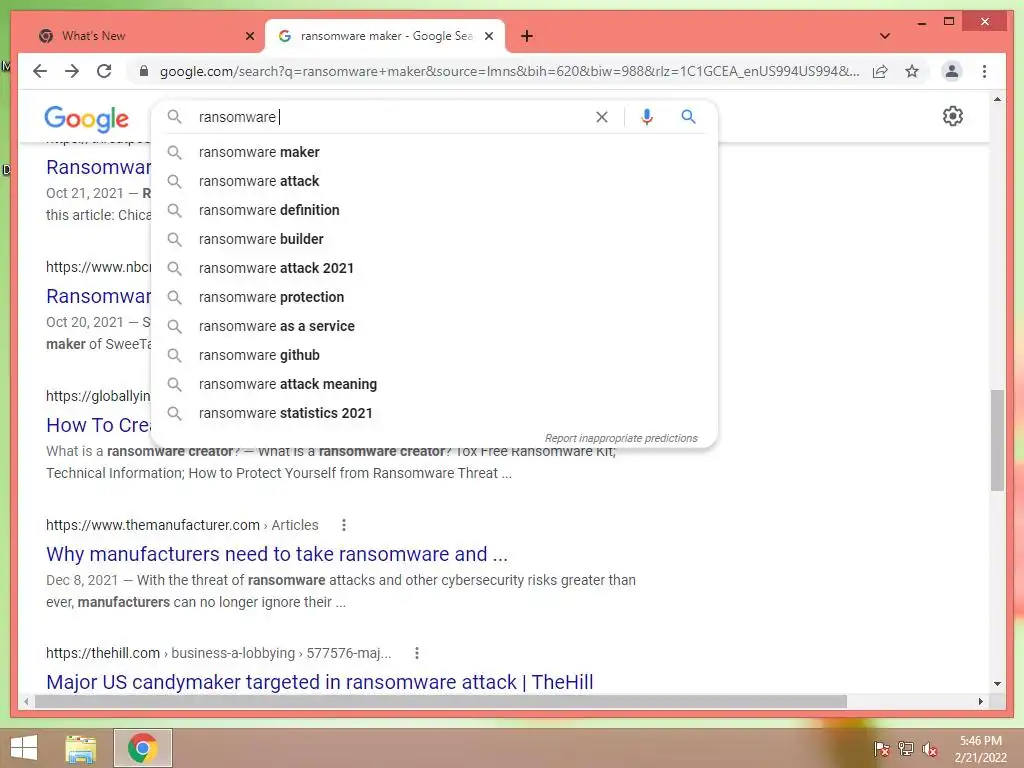Open the Chrome profile avatar
The image size is (1024, 768).
(952, 71)
